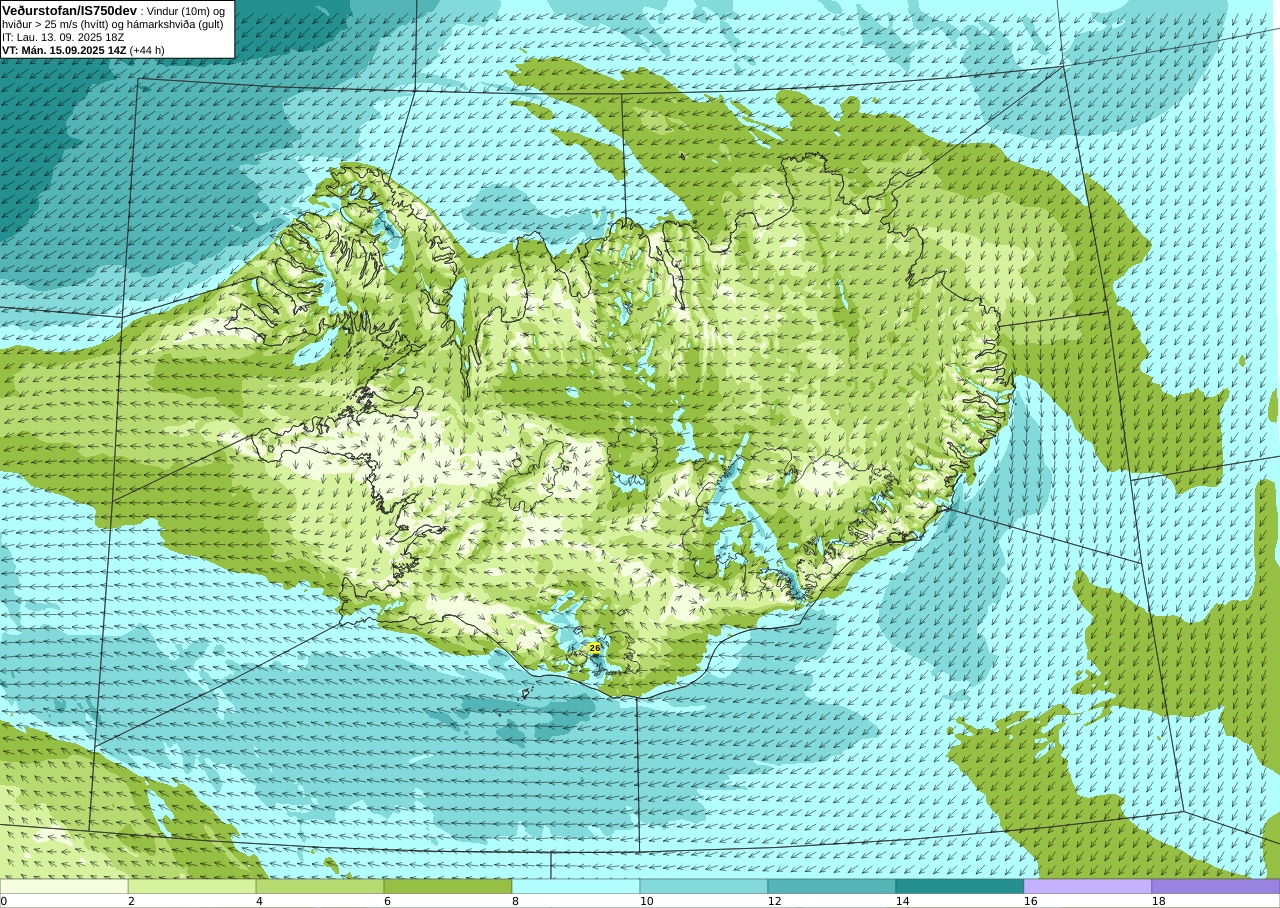Click the violet legend swatch above 18 m/s
Screen dimensions: 1280x908
pos(1216,886)
